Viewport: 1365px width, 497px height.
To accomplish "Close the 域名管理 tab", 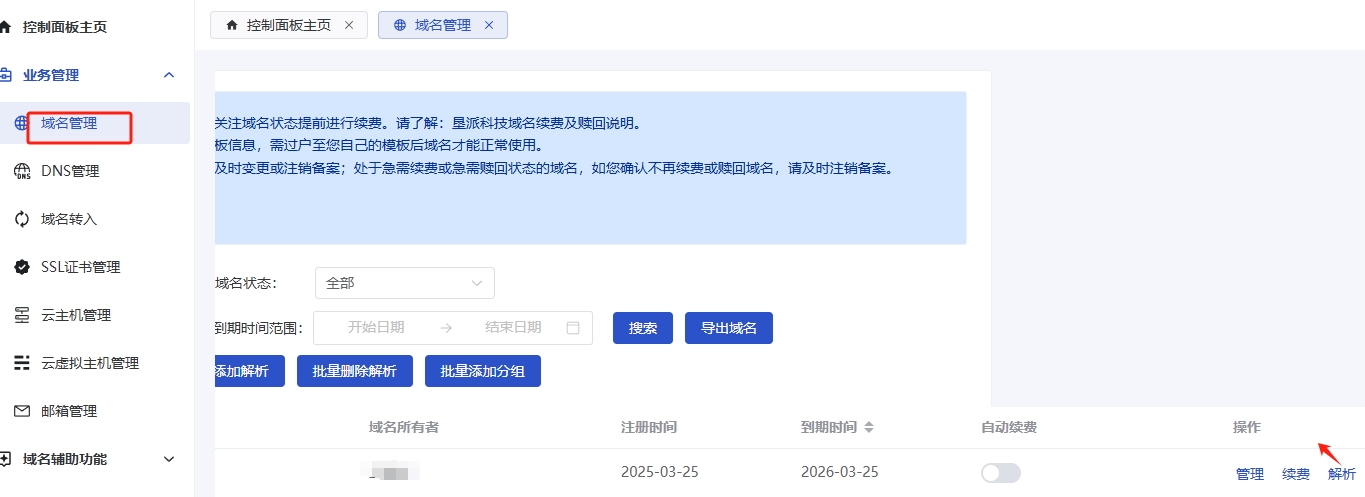I will coord(489,25).
